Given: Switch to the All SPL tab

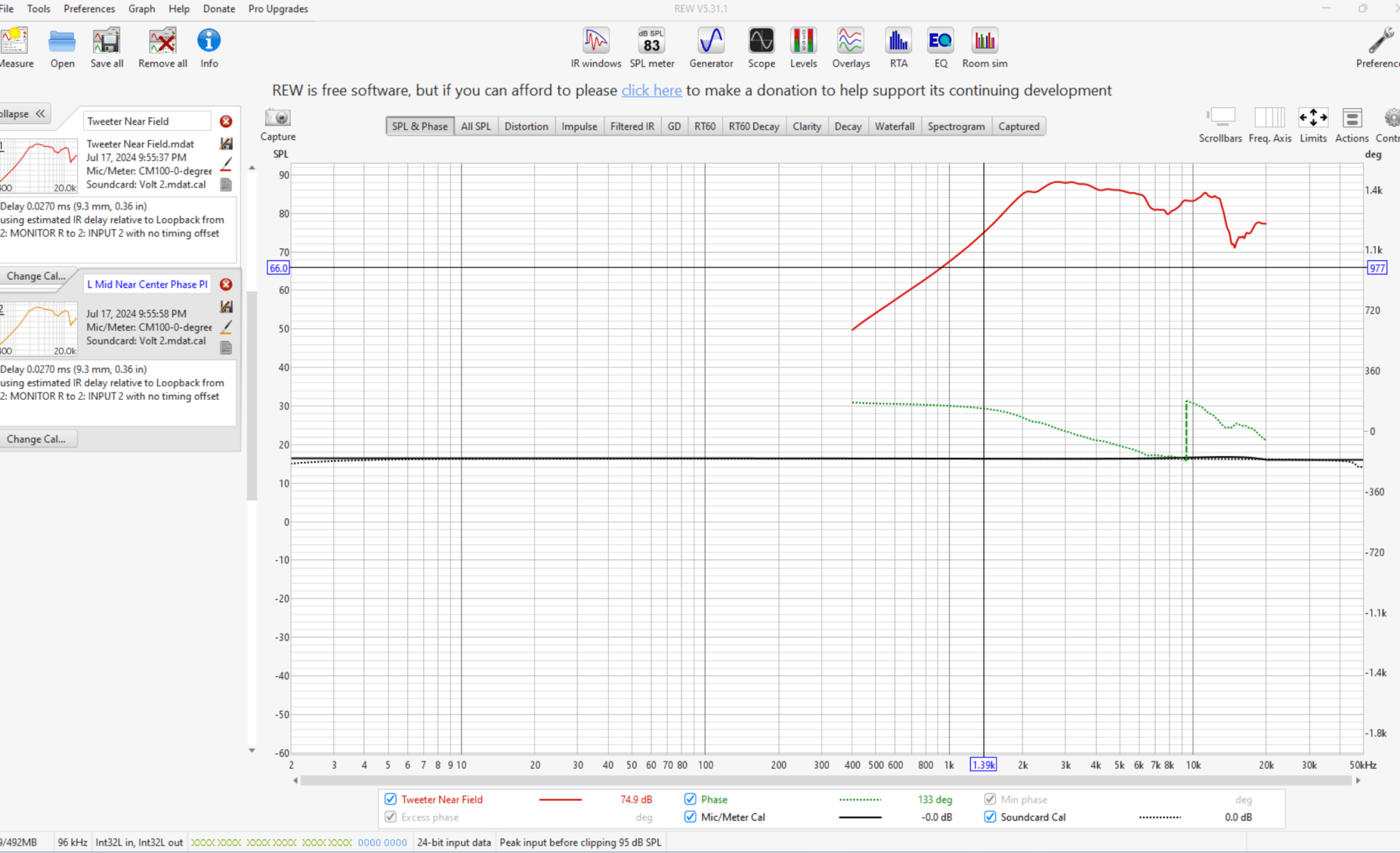Looking at the screenshot, I should 476,126.
